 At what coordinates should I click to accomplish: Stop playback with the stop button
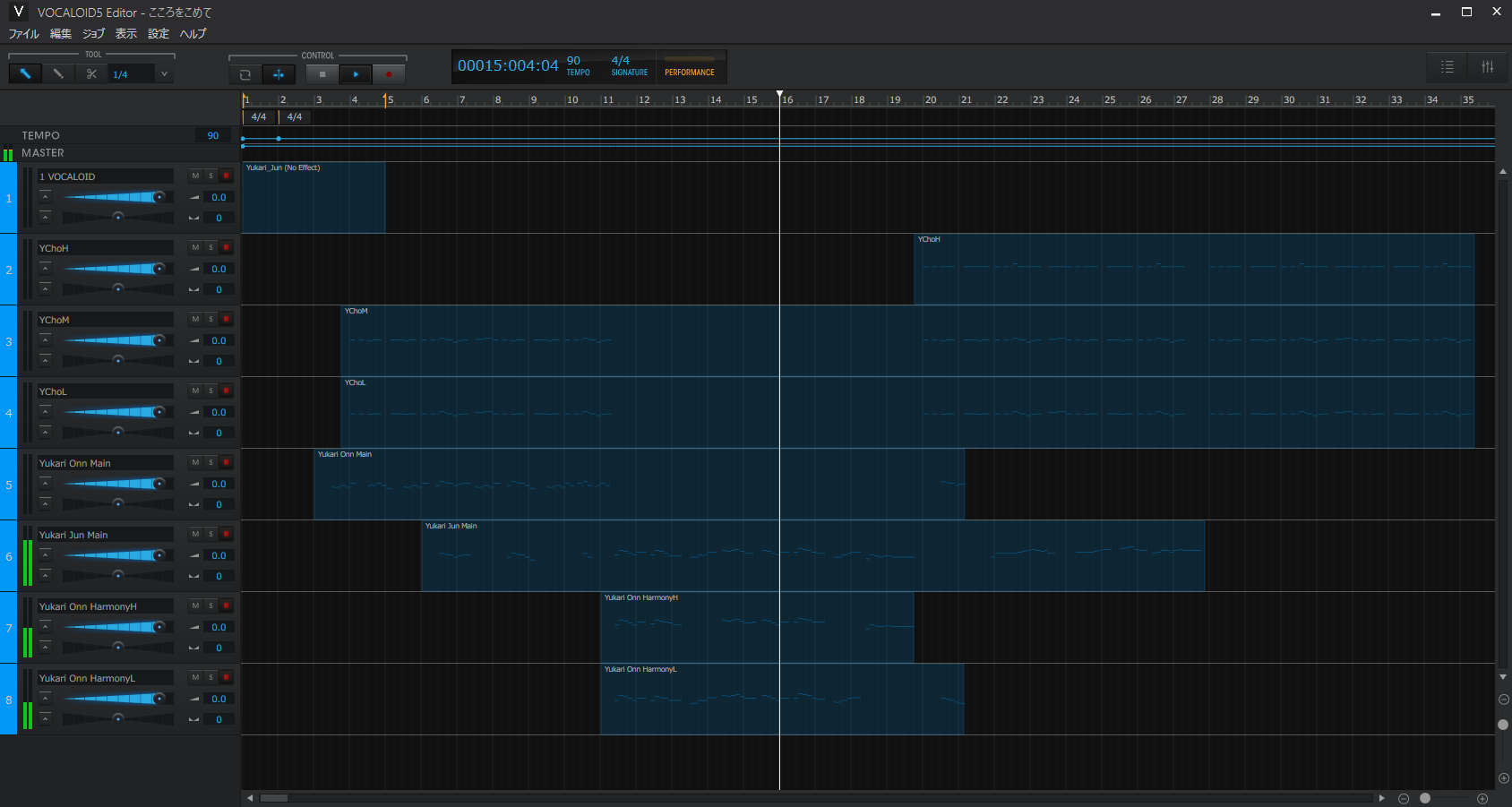pos(322,74)
